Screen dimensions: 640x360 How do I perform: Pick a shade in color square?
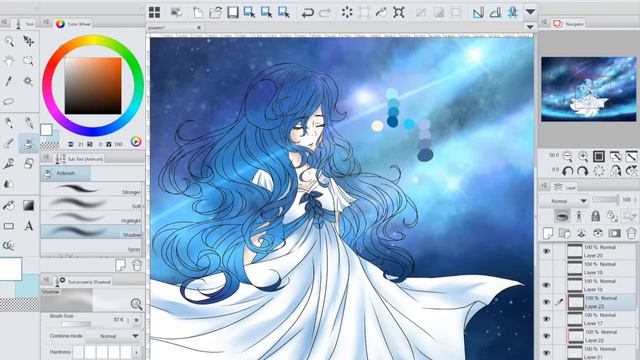coord(93,86)
